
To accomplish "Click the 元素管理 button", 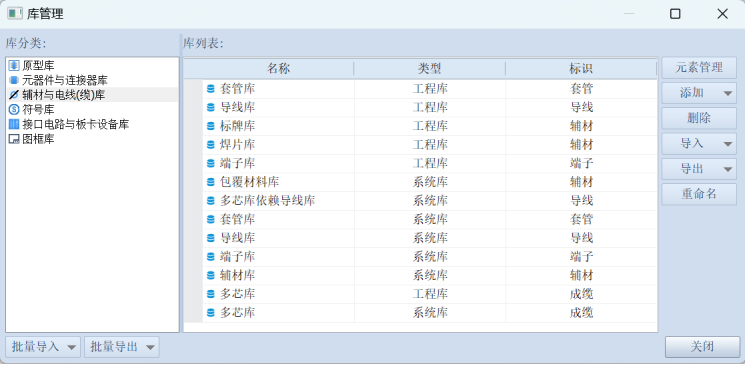I will 699,67.
